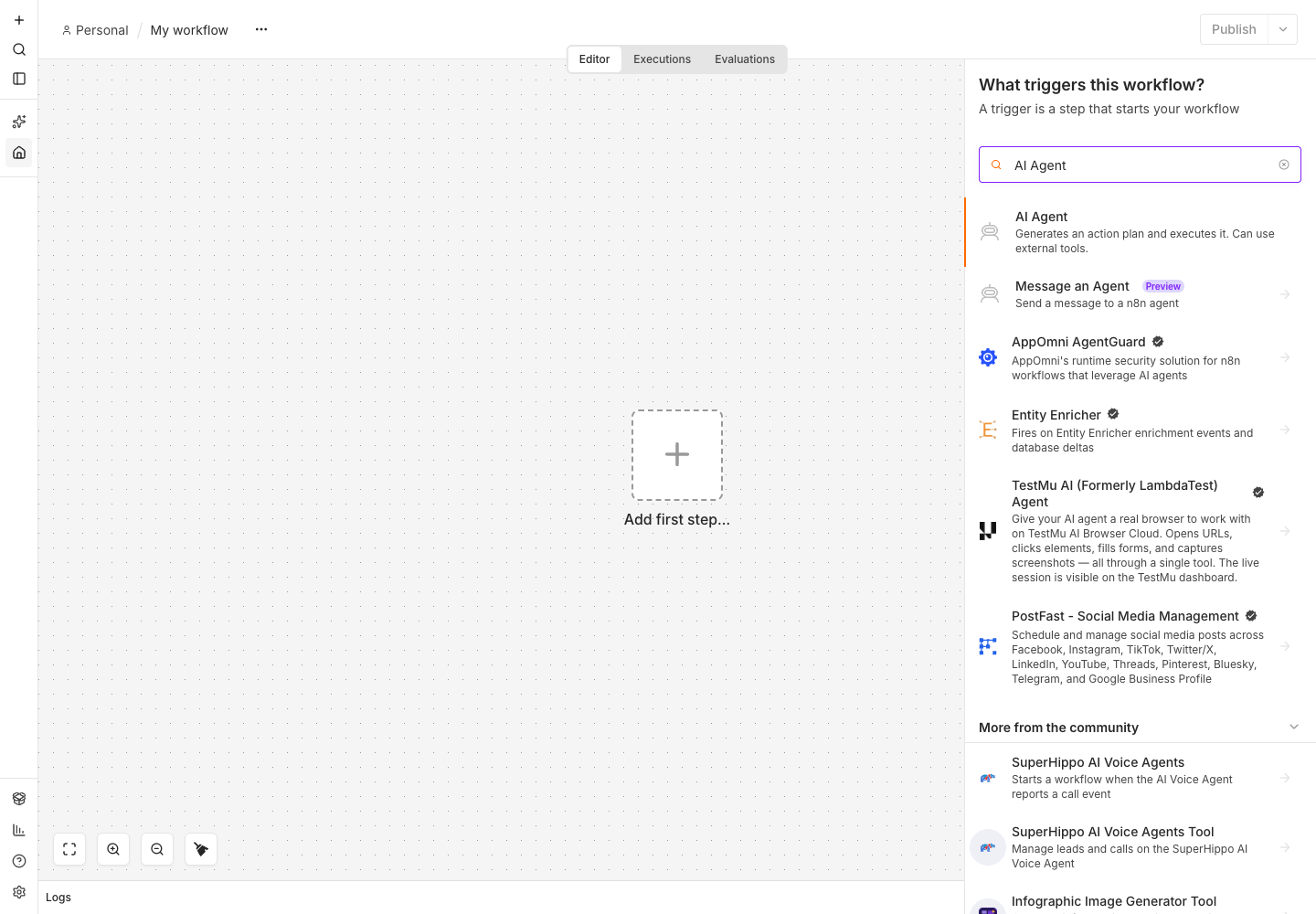Viewport: 1316px width, 914px height.
Task: Open the Evaluations tab
Action: coord(745,59)
